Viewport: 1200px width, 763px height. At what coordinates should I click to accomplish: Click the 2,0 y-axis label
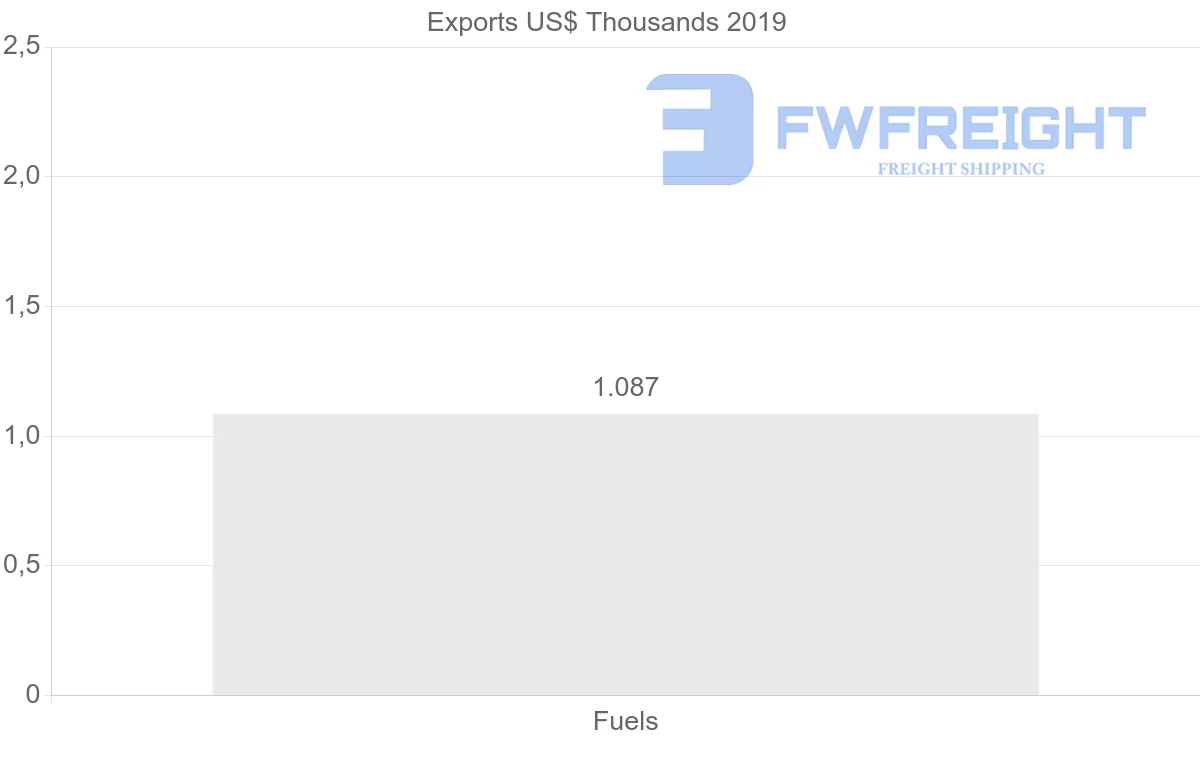pos(20,176)
